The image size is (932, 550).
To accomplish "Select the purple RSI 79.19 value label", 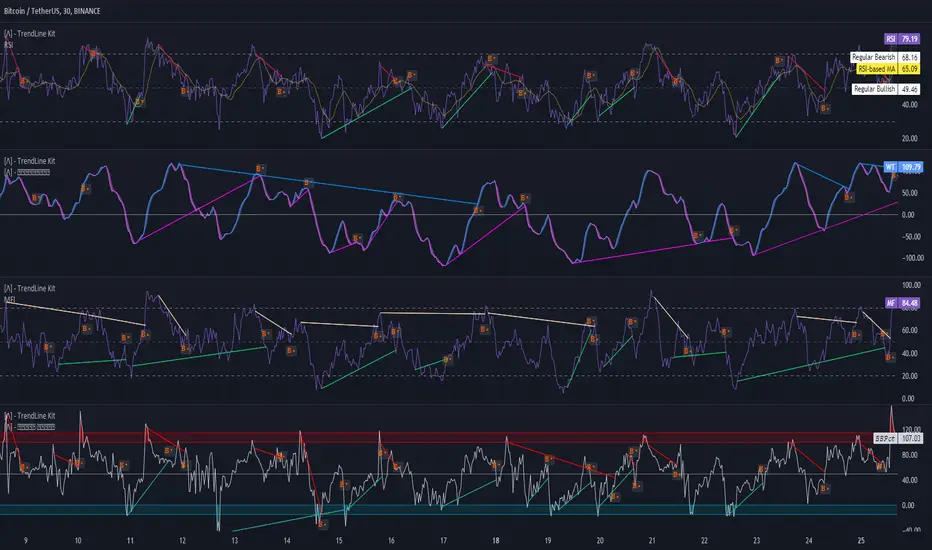I will tap(902, 39).
